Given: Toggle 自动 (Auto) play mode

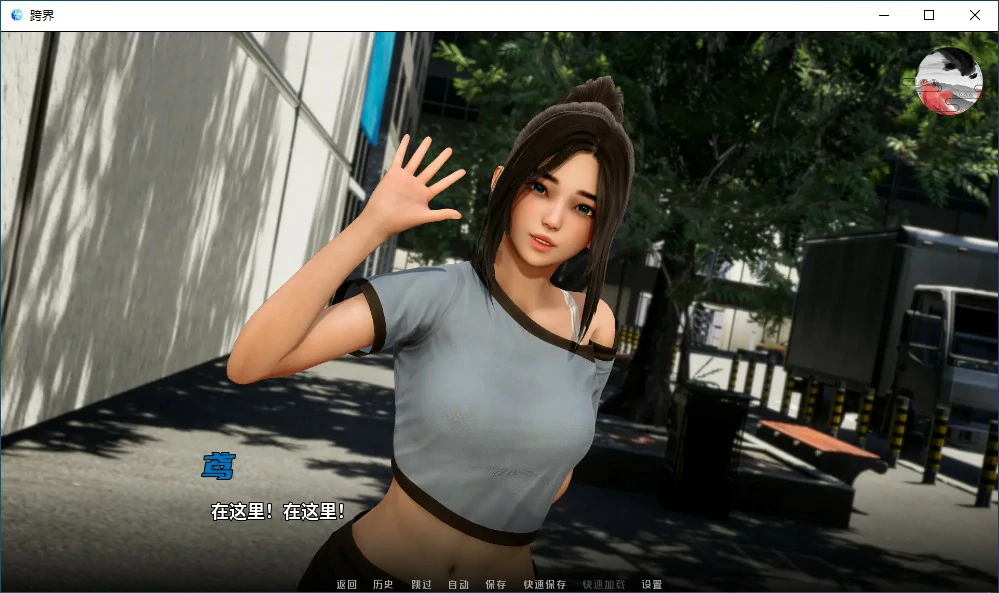Looking at the screenshot, I should tap(458, 584).
